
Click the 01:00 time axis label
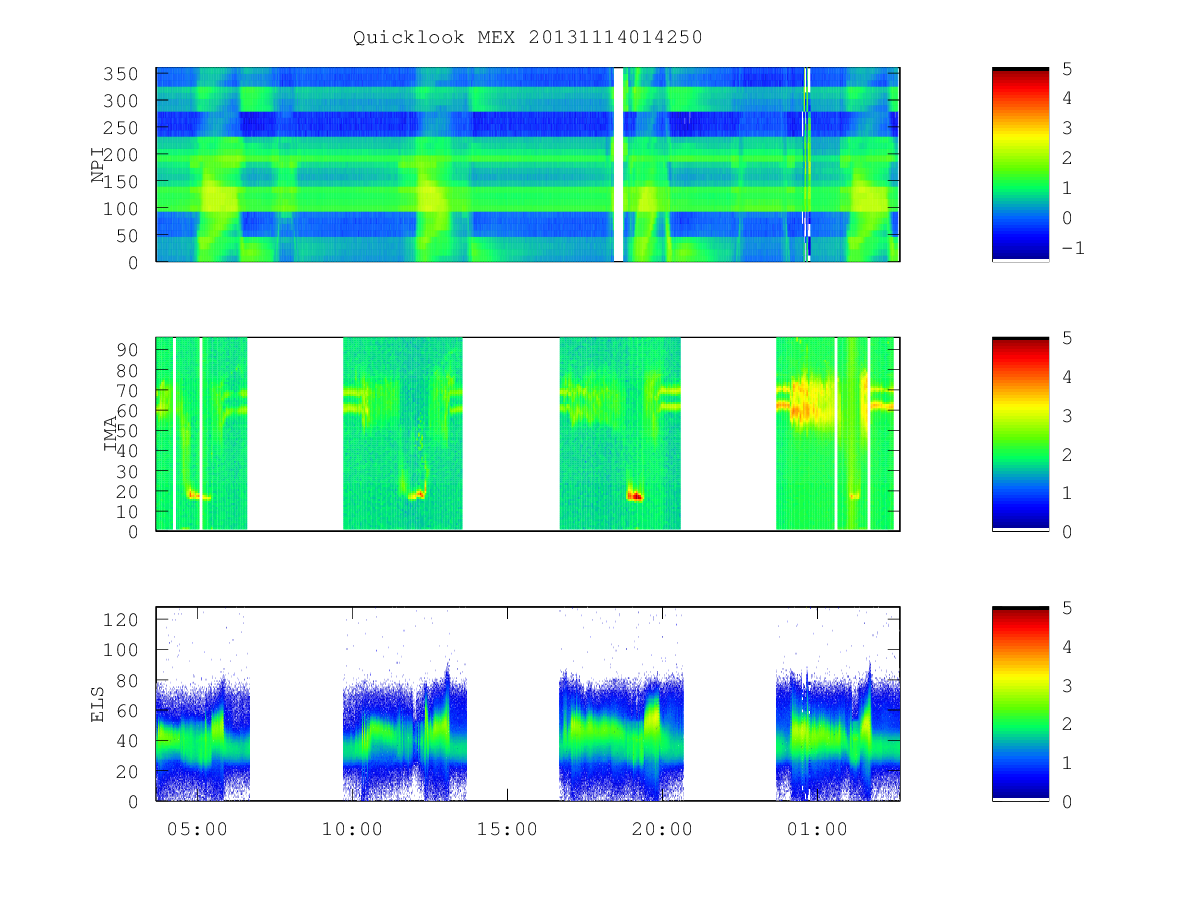tap(817, 829)
